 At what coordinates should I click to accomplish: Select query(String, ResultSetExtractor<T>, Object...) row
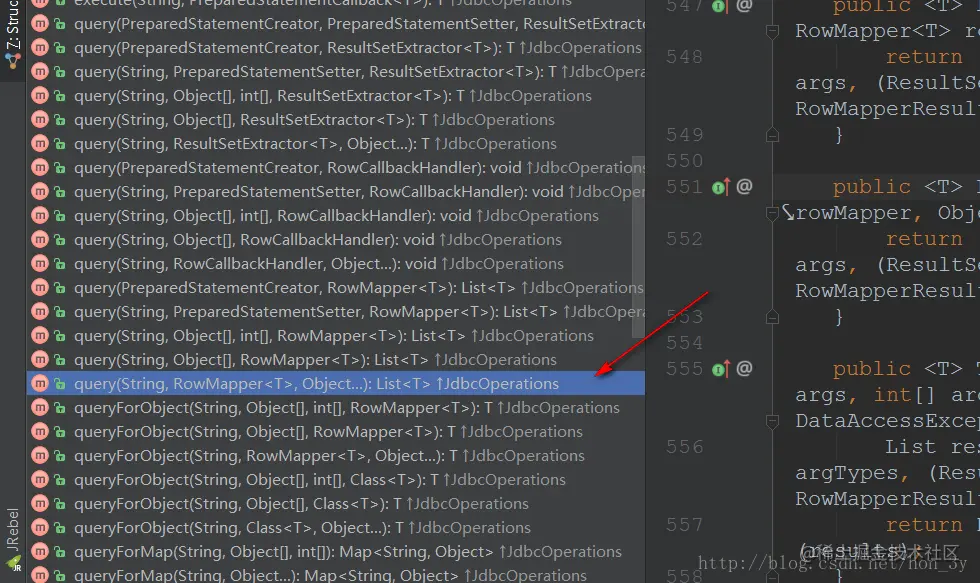336,144
